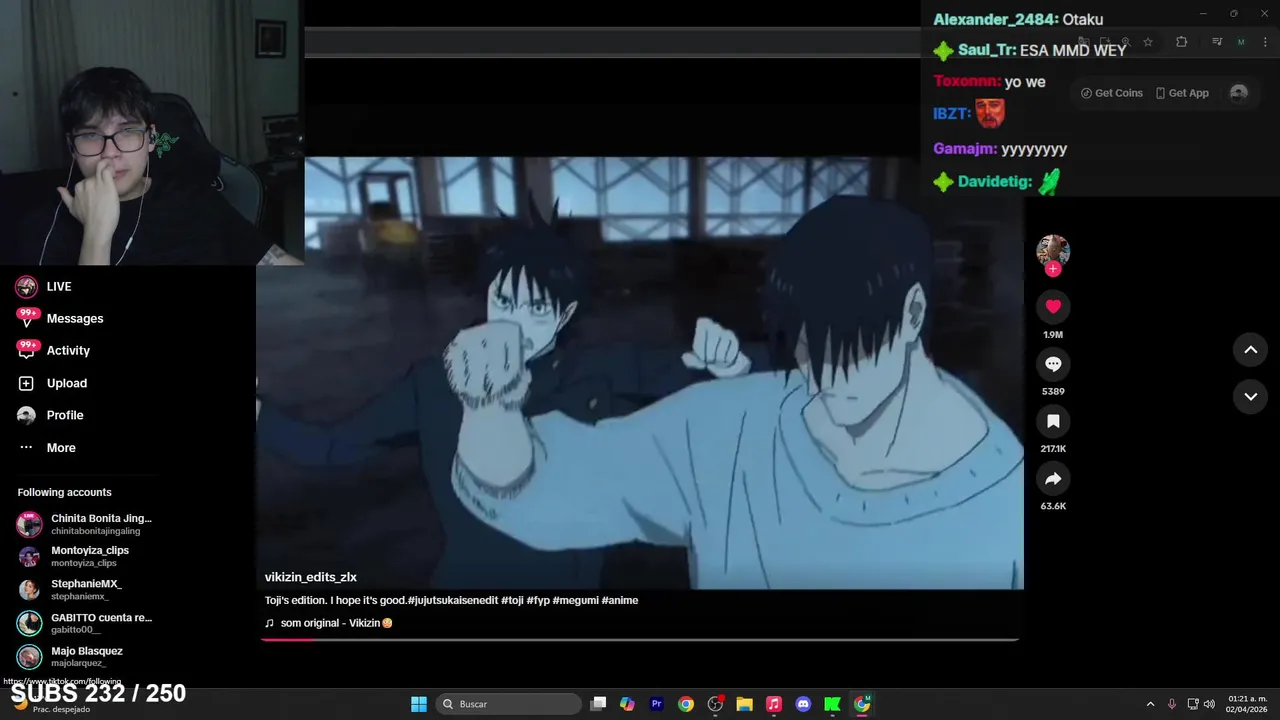This screenshot has height=720, width=1280.
Task: Click the Get Coins button
Action: pyautogui.click(x=1111, y=93)
